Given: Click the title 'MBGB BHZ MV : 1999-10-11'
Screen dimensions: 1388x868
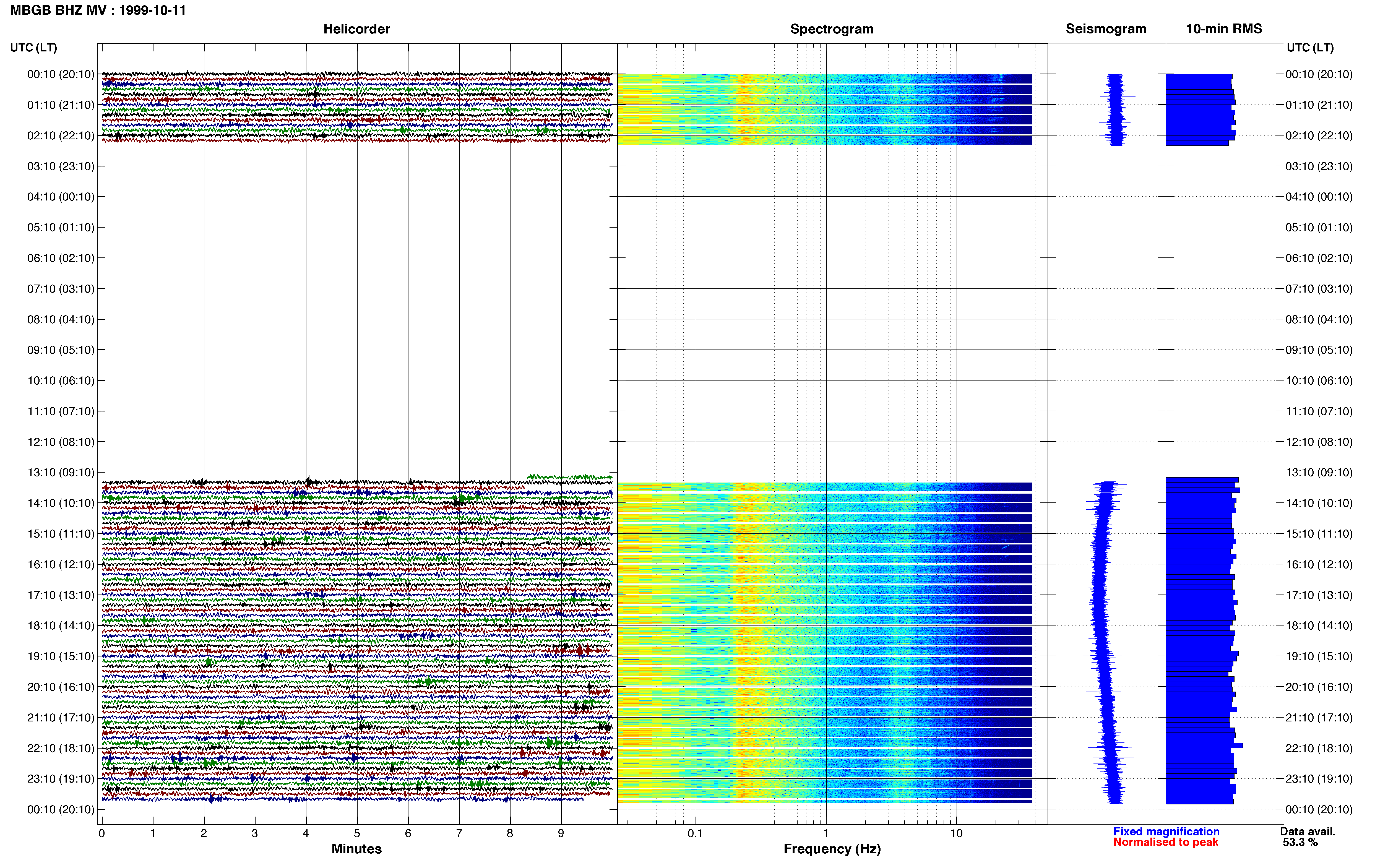Looking at the screenshot, I should point(98,10).
